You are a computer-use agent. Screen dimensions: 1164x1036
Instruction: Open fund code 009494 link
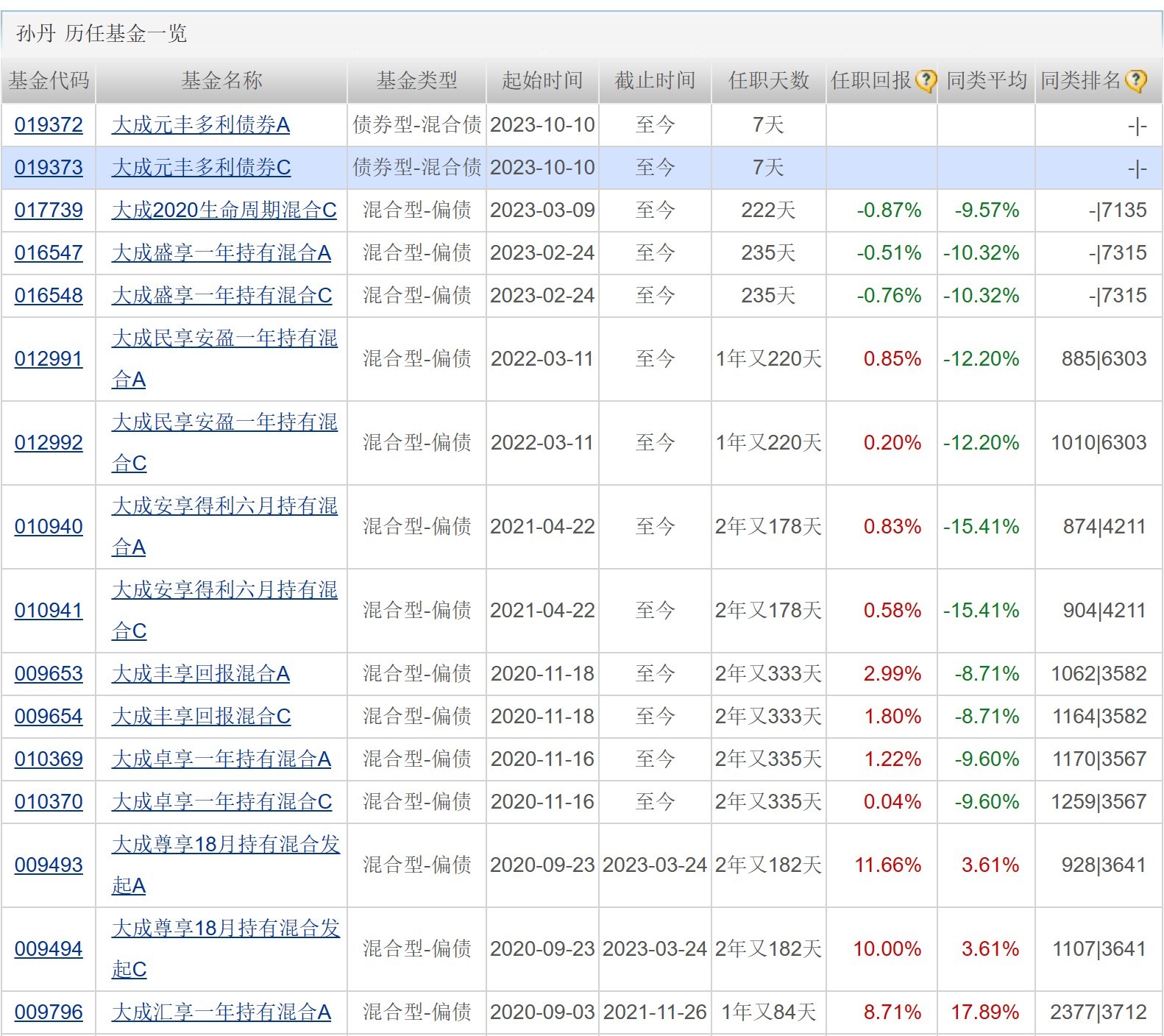[x=49, y=949]
